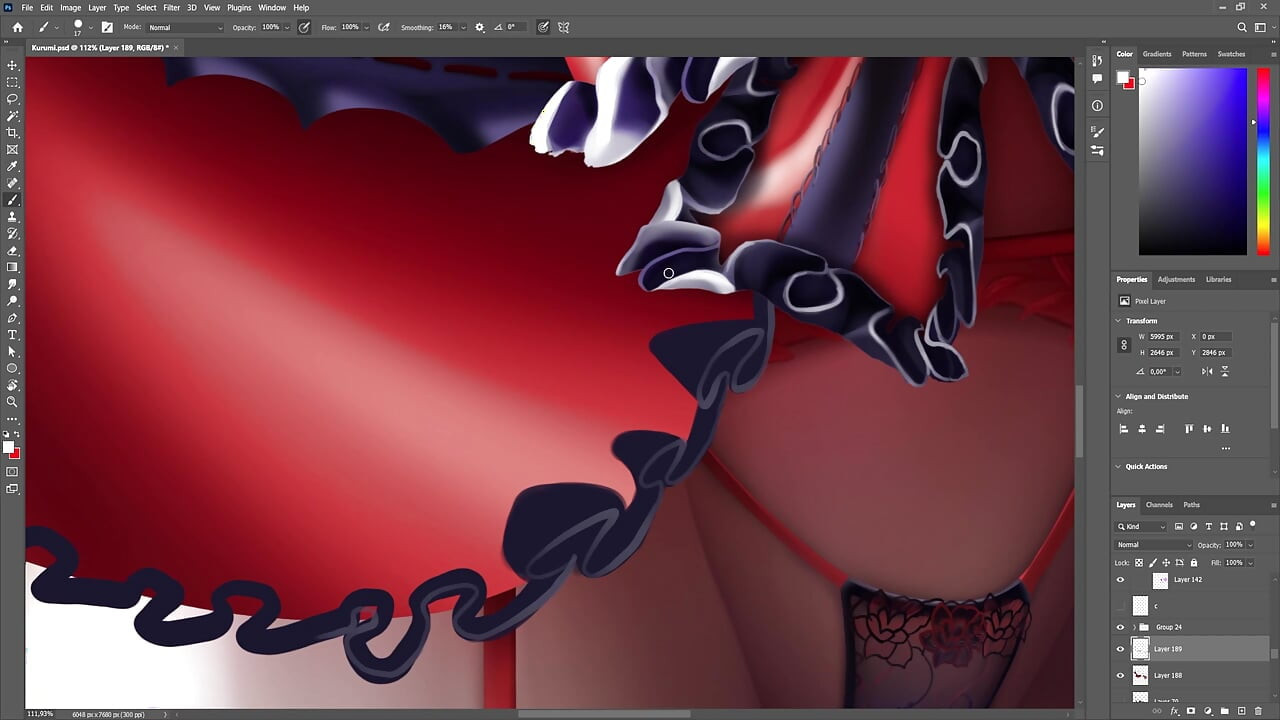Screen dimensions: 1280x720
Task: Switch to the Channels tab
Action: tap(1159, 505)
